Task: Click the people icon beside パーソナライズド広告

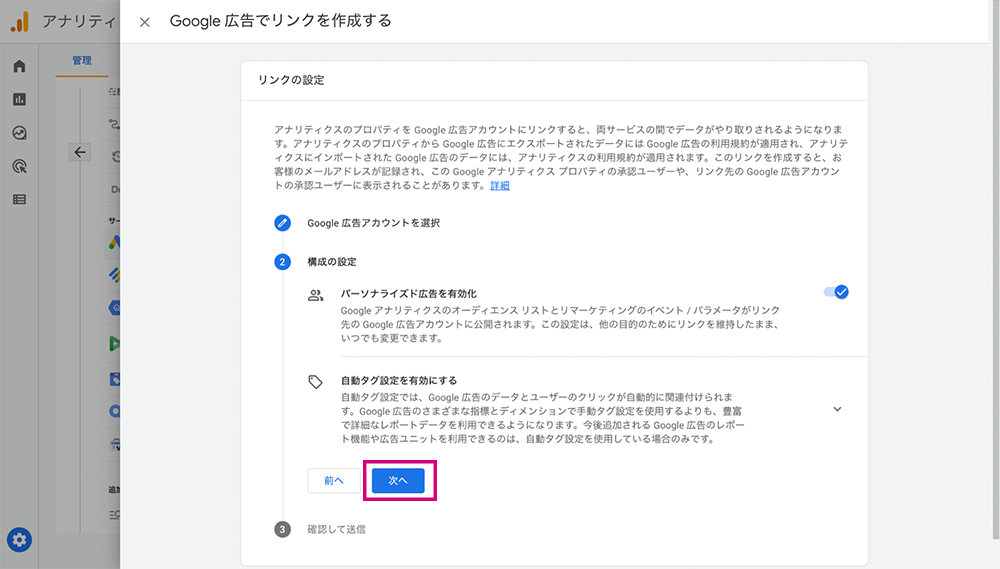Action: tap(316, 295)
